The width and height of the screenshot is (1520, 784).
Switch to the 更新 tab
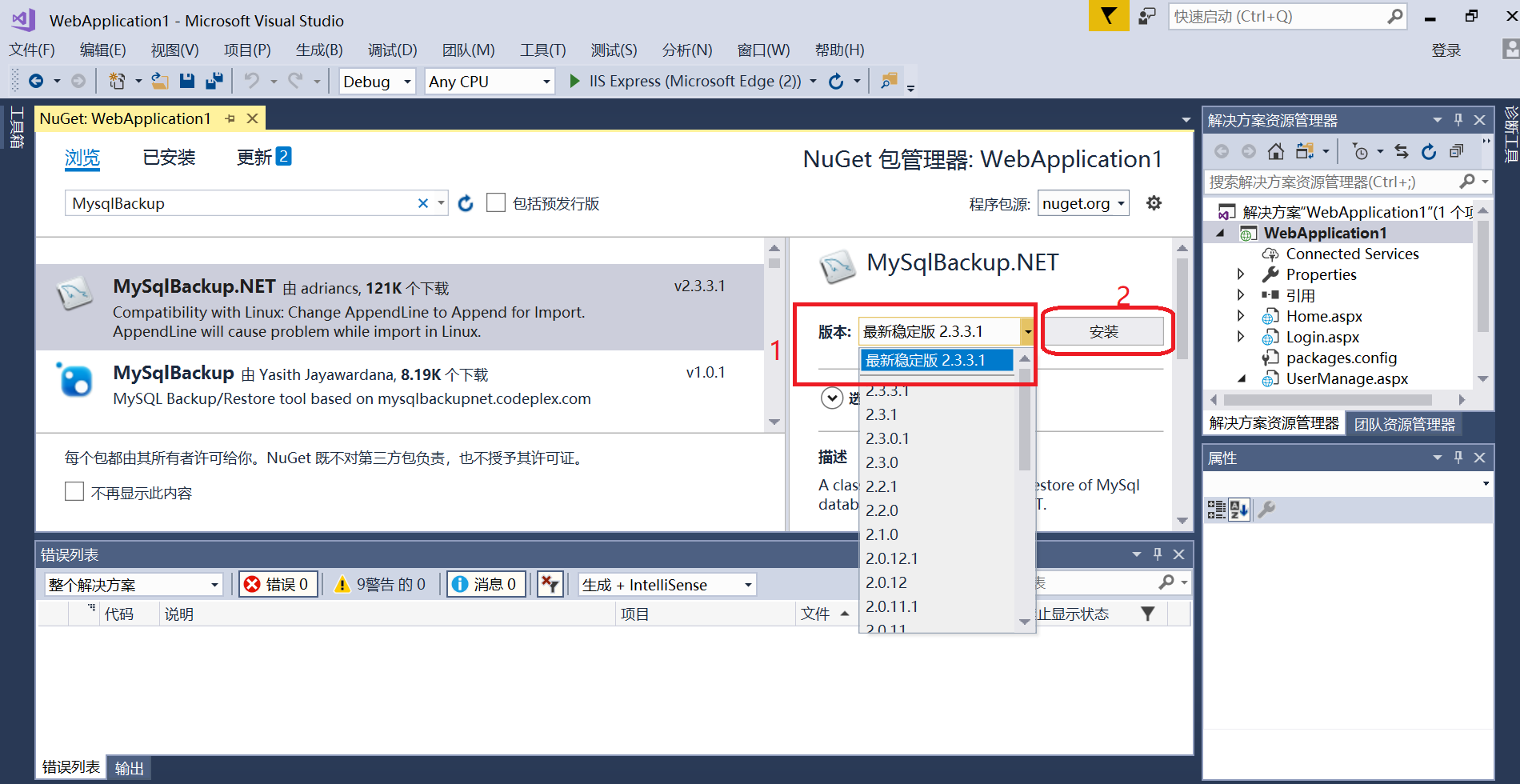tap(264, 158)
